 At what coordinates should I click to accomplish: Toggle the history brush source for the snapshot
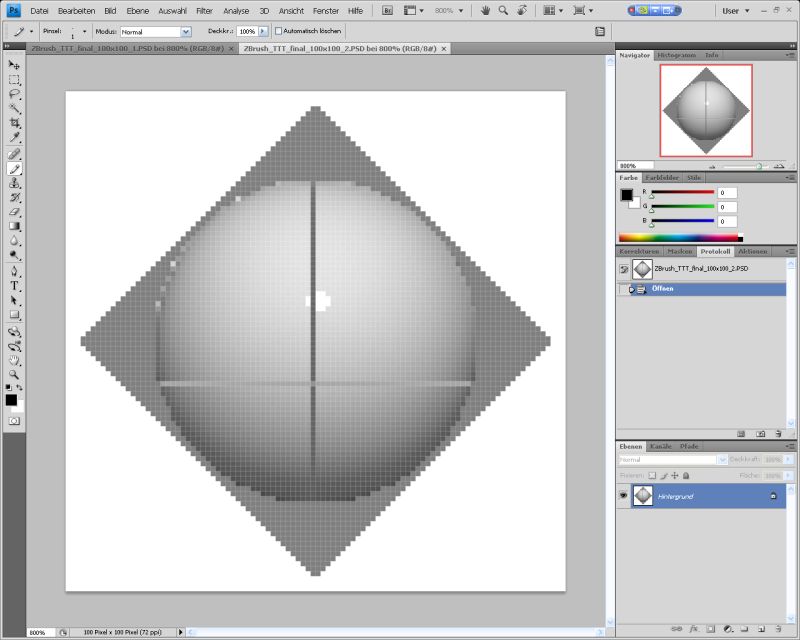624,269
